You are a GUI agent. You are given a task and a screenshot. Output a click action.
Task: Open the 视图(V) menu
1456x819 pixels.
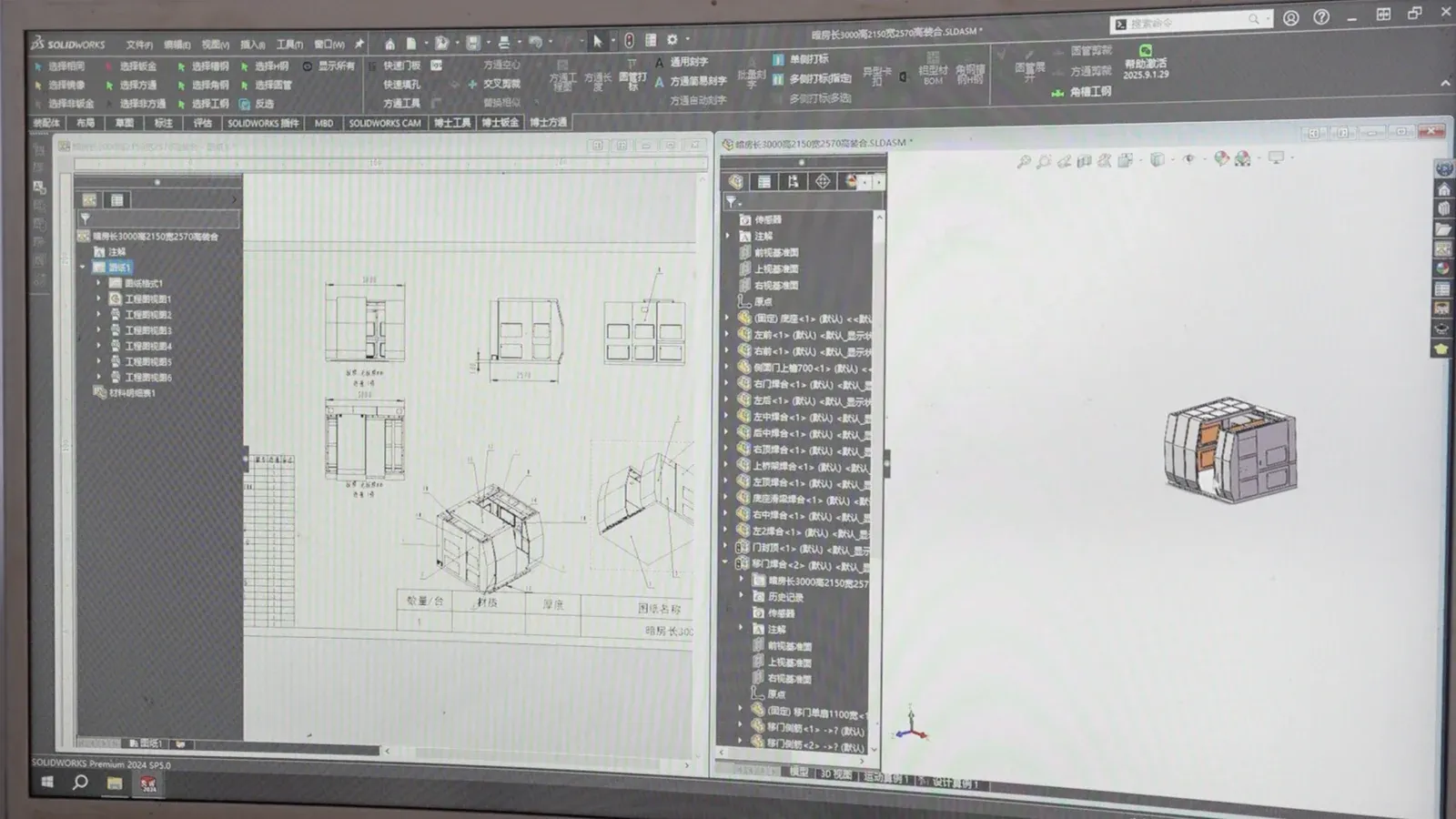click(x=216, y=45)
